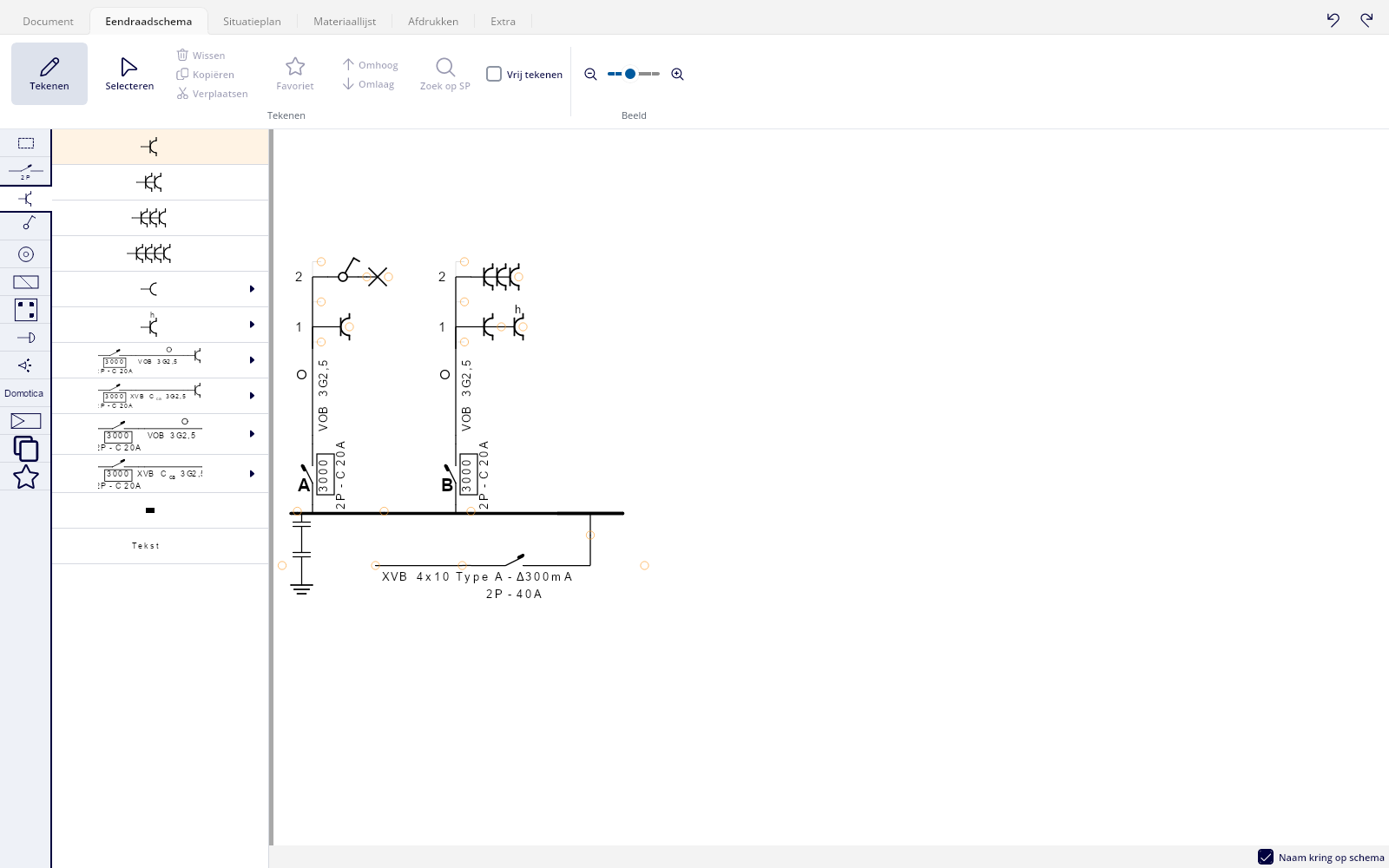This screenshot has width=1389, height=868.
Task: Pick the half-circle connector category icon
Action: coord(26,338)
